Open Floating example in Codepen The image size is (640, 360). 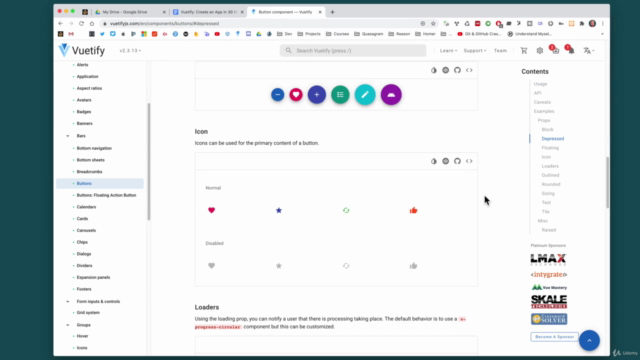tap(445, 70)
